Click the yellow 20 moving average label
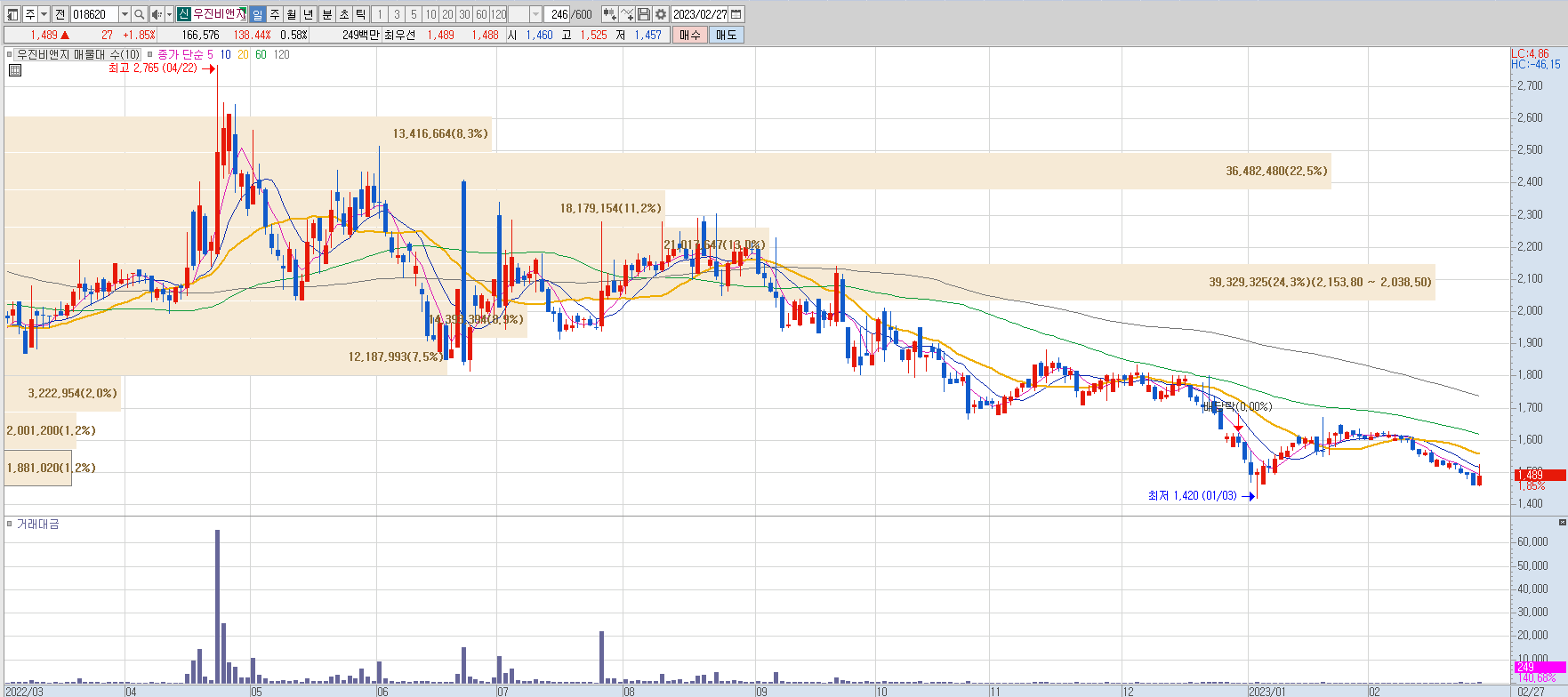The image size is (1568, 697). (x=243, y=54)
